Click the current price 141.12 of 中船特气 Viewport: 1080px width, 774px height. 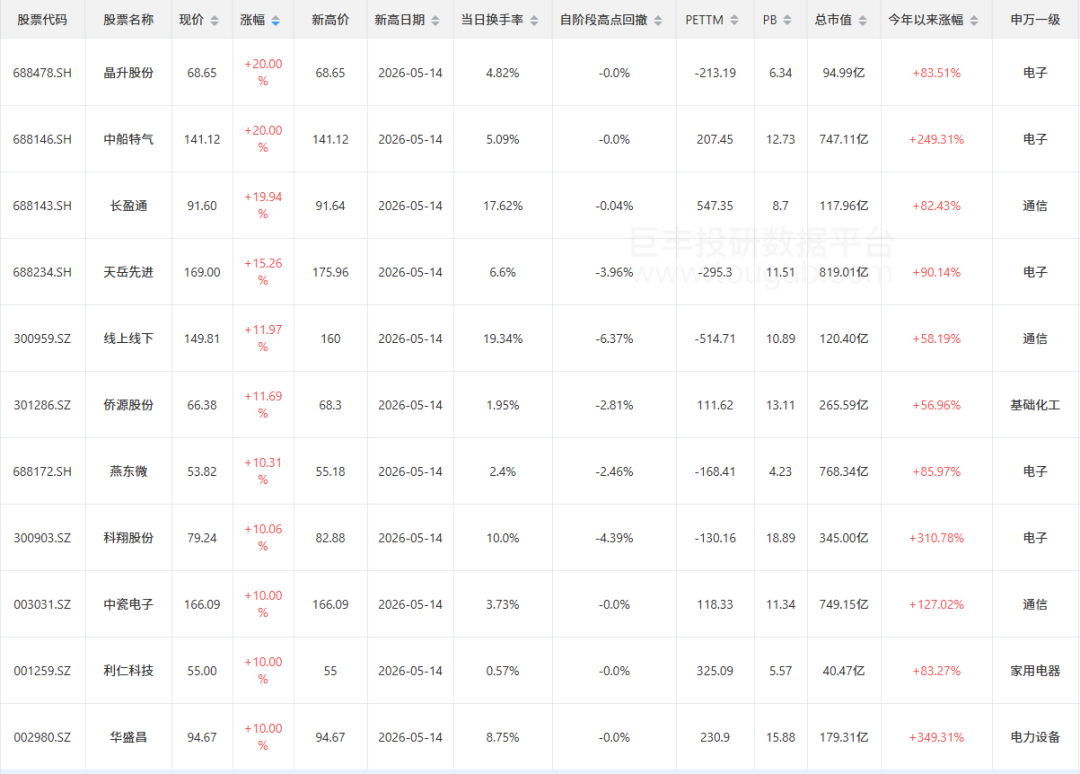(x=202, y=139)
